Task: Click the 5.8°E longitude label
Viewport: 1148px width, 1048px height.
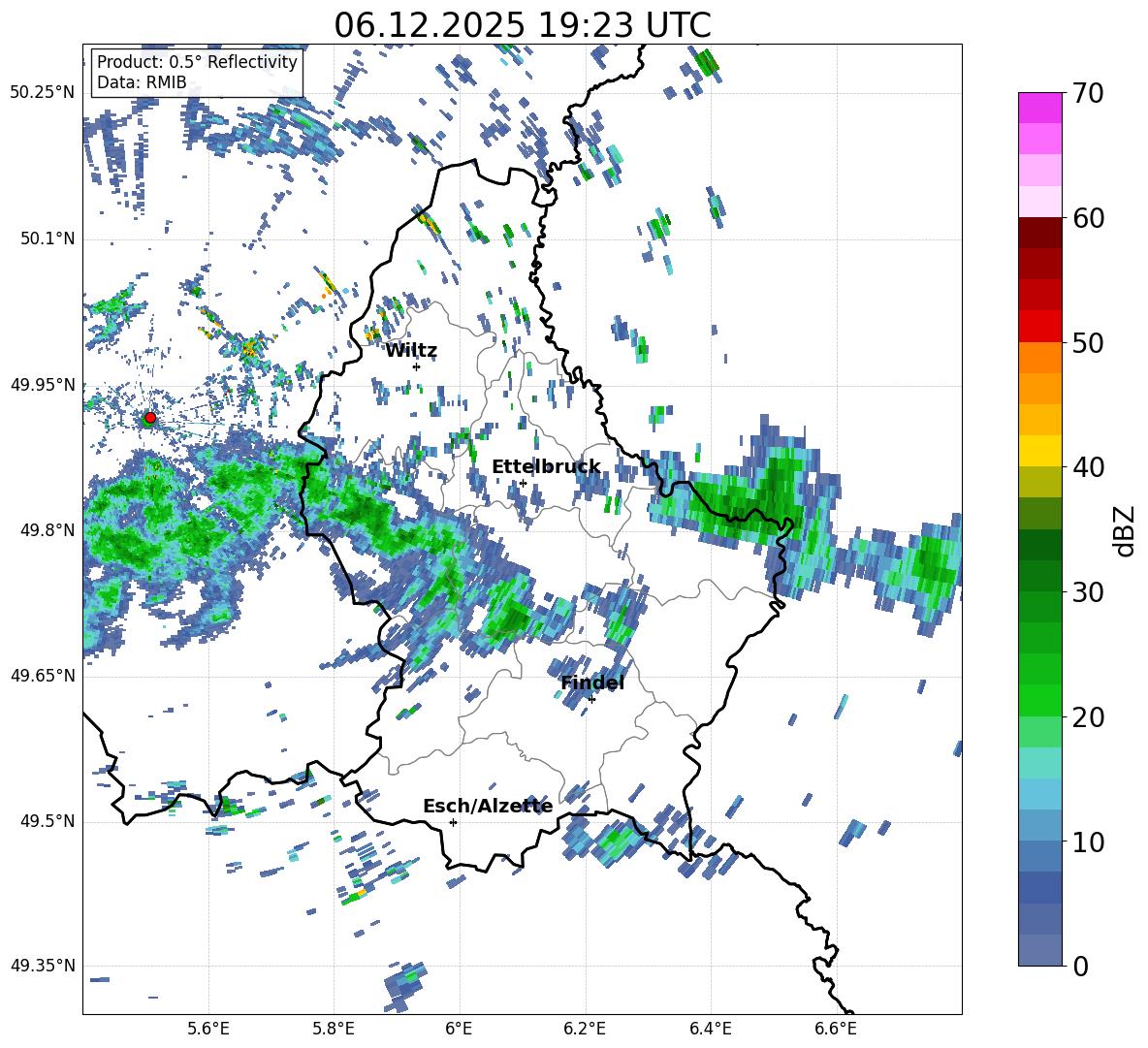Action: tap(334, 1029)
